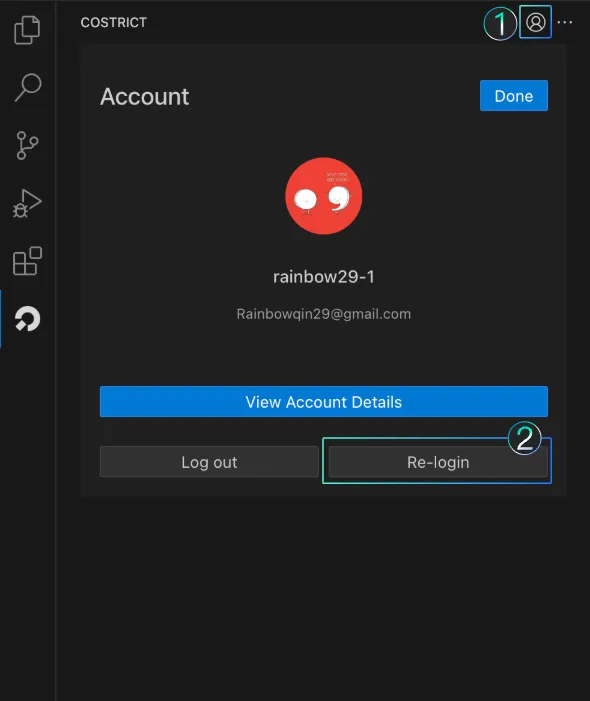Open the Explorer view in activity bar

[x=27, y=30]
